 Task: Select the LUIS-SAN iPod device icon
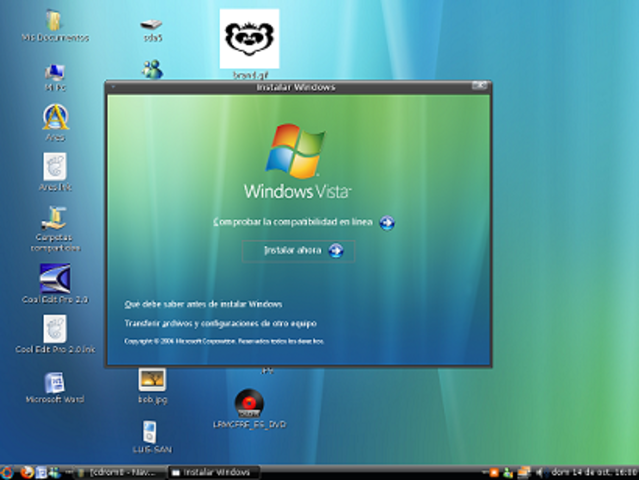pyautogui.click(x=150, y=432)
